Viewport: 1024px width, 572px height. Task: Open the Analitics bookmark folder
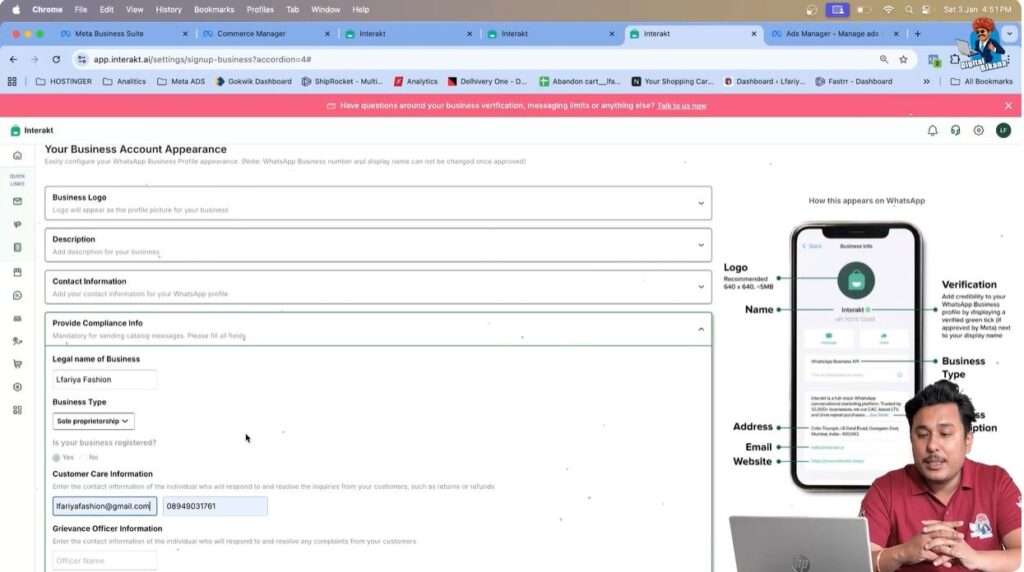(124, 82)
